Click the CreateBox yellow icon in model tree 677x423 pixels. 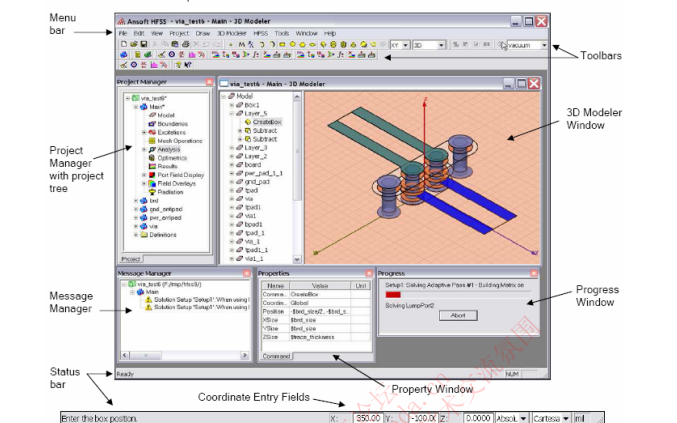point(248,122)
